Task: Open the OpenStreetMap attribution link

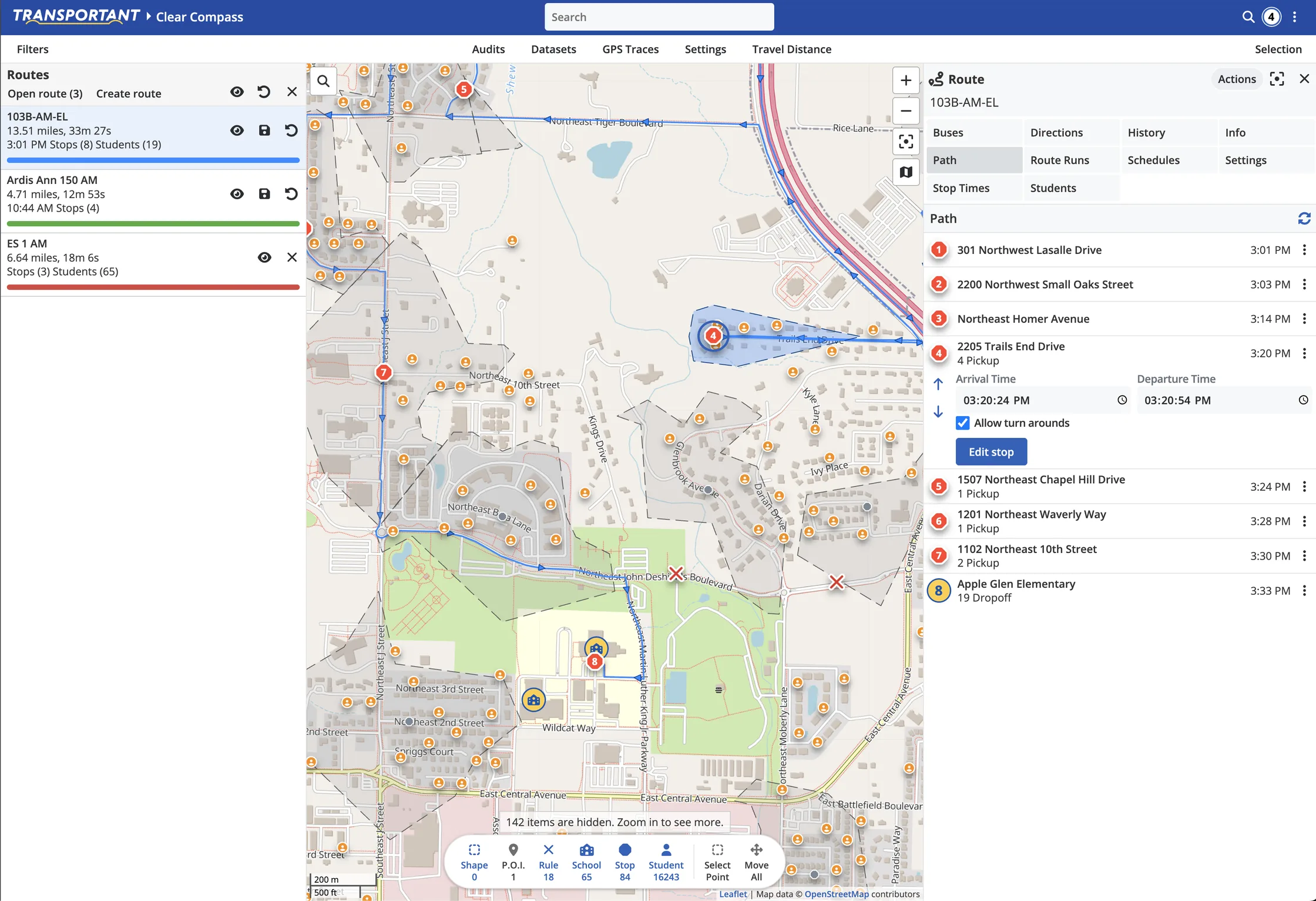Action: (836, 894)
